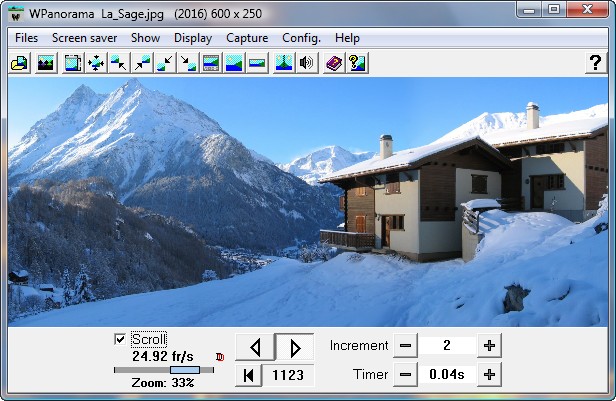Click the speaker sound icon

tap(307, 63)
